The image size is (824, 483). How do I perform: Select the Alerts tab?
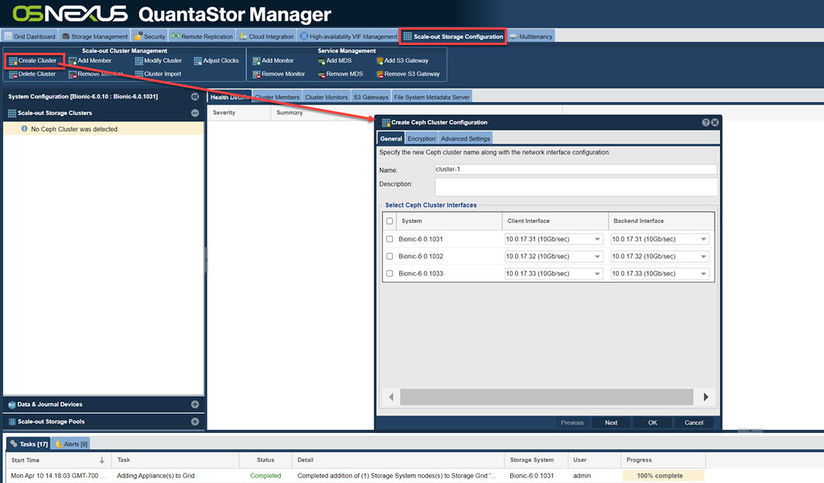(71, 444)
